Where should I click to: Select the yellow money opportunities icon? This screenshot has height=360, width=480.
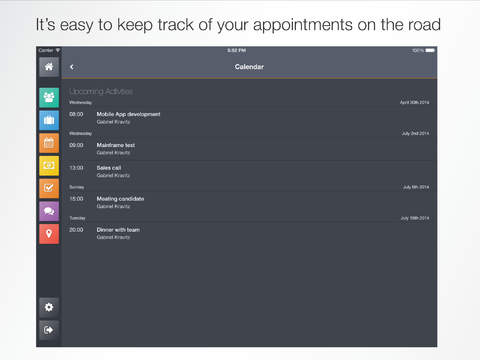pyautogui.click(x=49, y=166)
